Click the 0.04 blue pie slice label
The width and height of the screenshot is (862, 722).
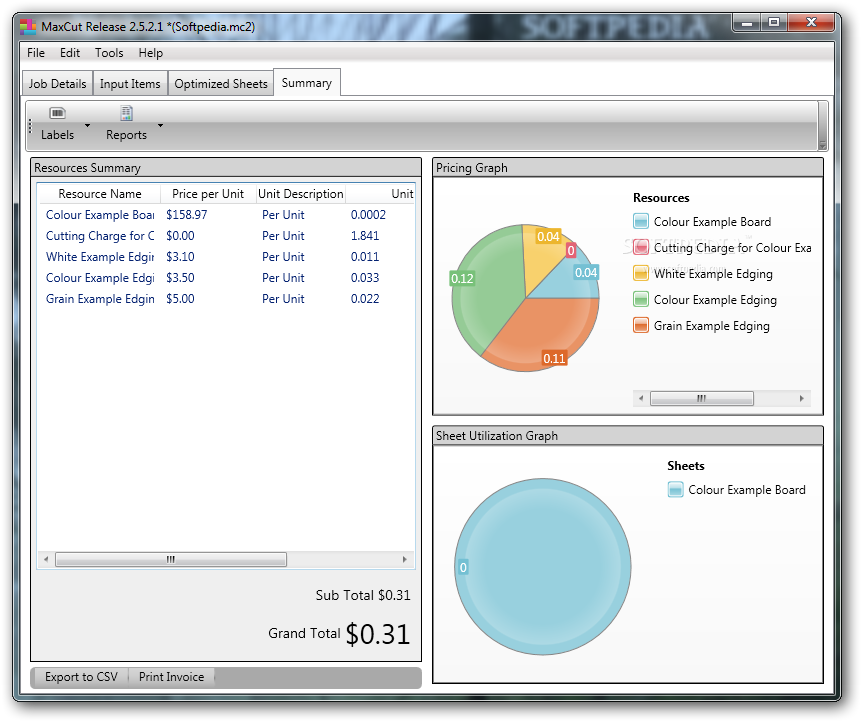586,272
